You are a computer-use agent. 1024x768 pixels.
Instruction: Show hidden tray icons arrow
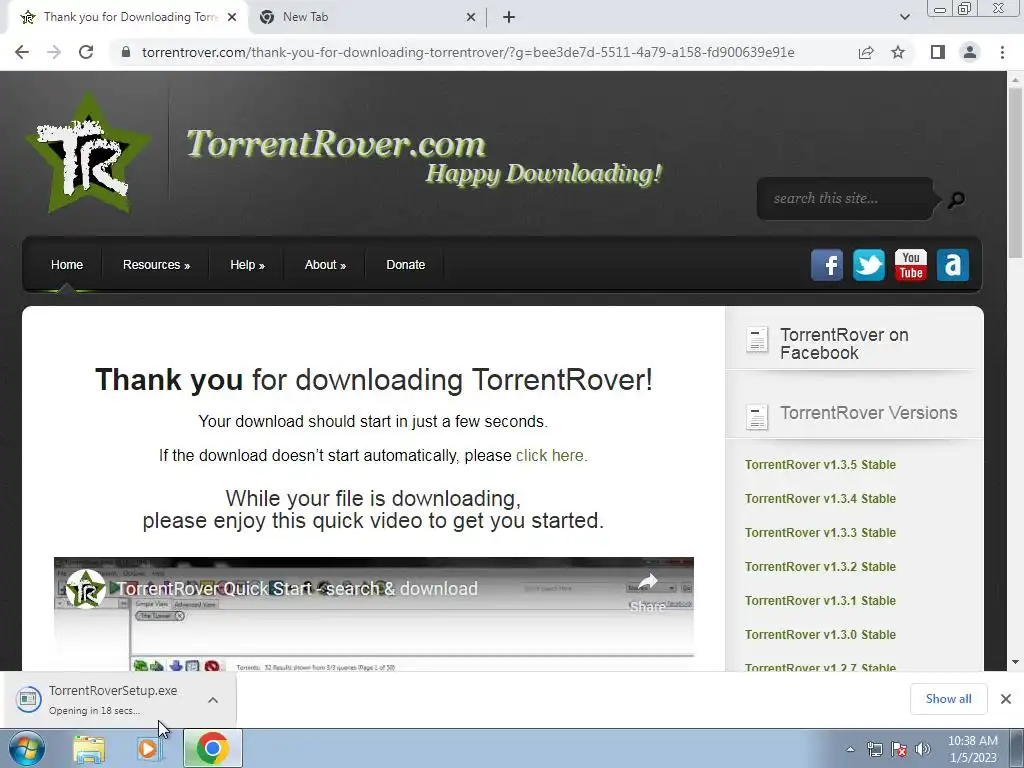[850, 750]
